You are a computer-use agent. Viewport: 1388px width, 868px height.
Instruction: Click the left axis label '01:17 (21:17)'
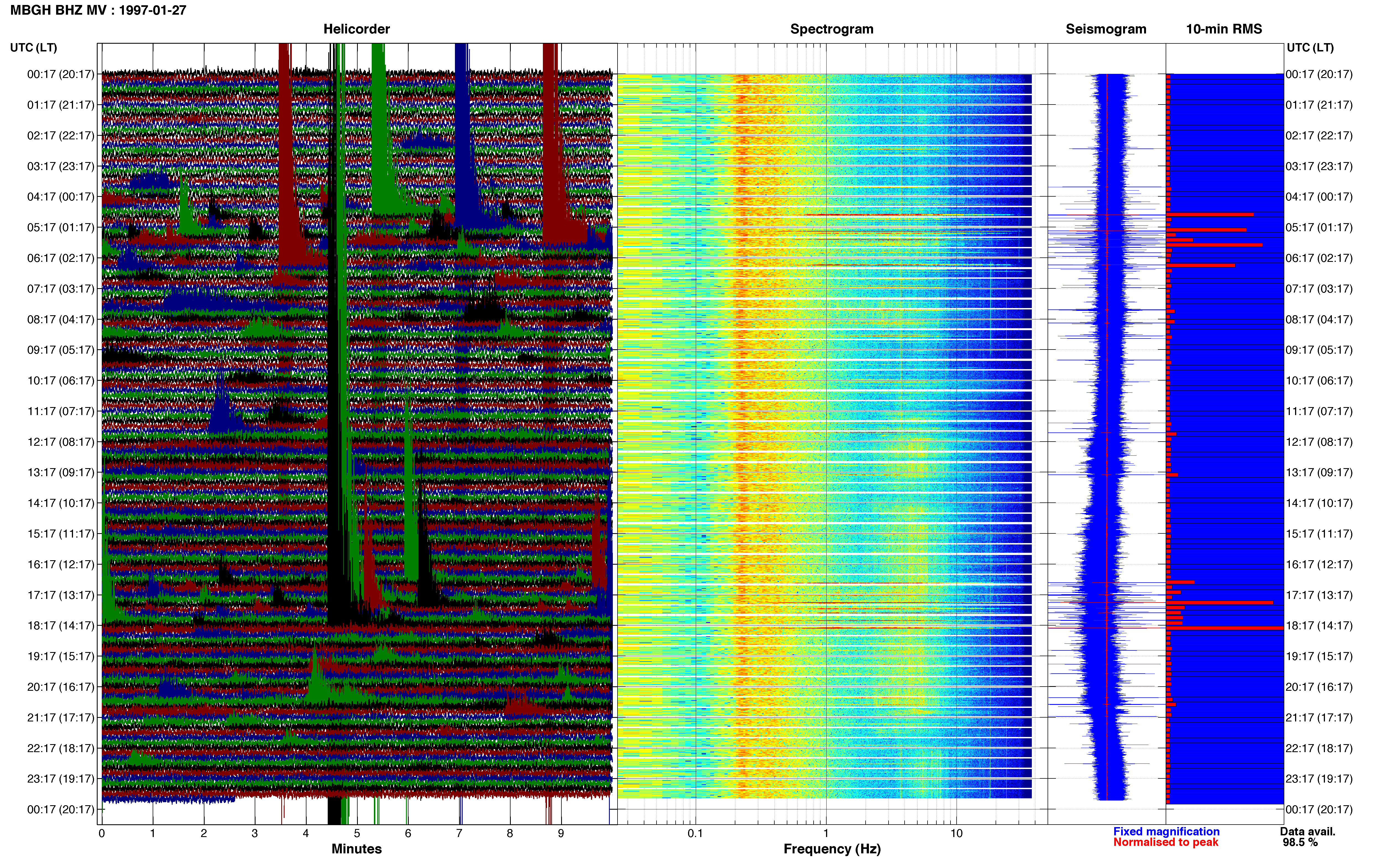click(x=61, y=105)
